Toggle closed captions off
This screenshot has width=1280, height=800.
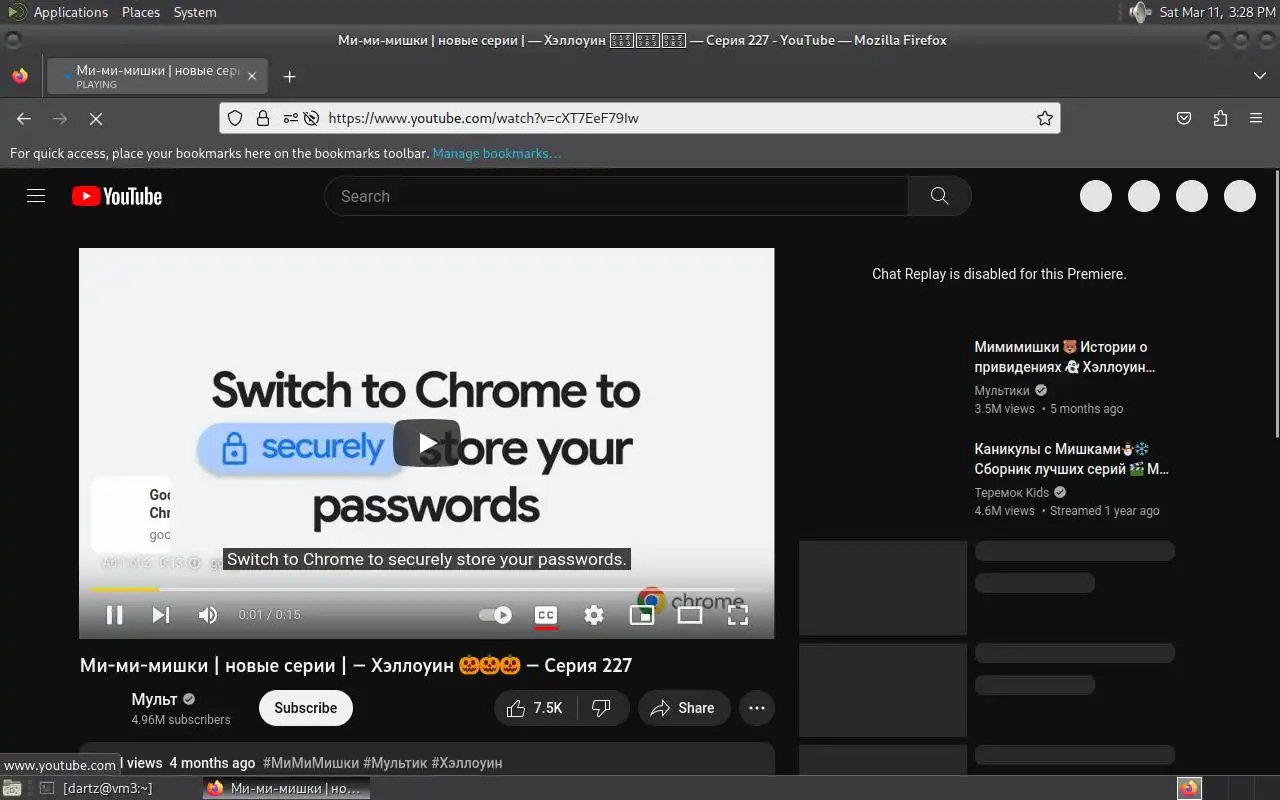[546, 615]
